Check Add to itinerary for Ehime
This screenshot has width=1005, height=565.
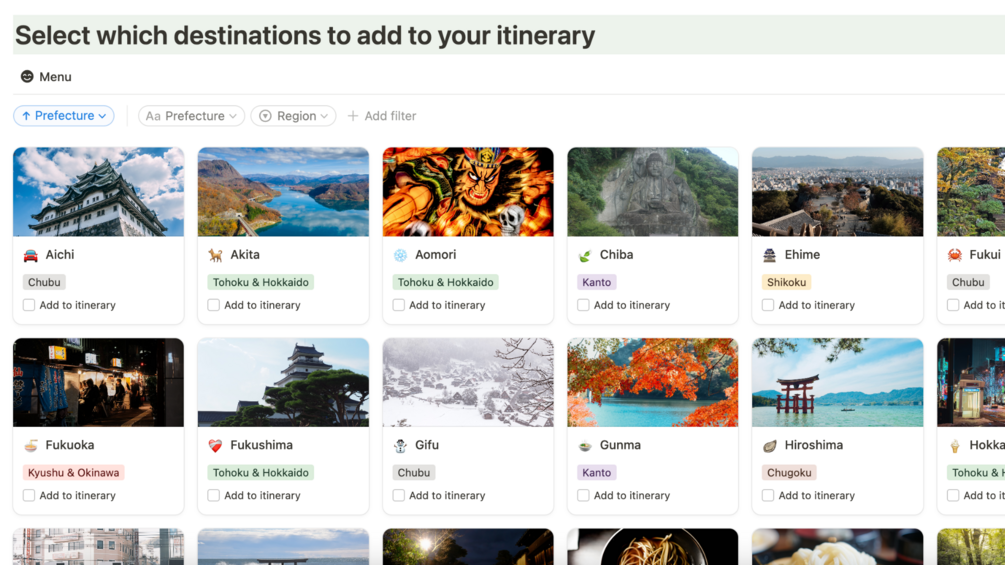(768, 305)
